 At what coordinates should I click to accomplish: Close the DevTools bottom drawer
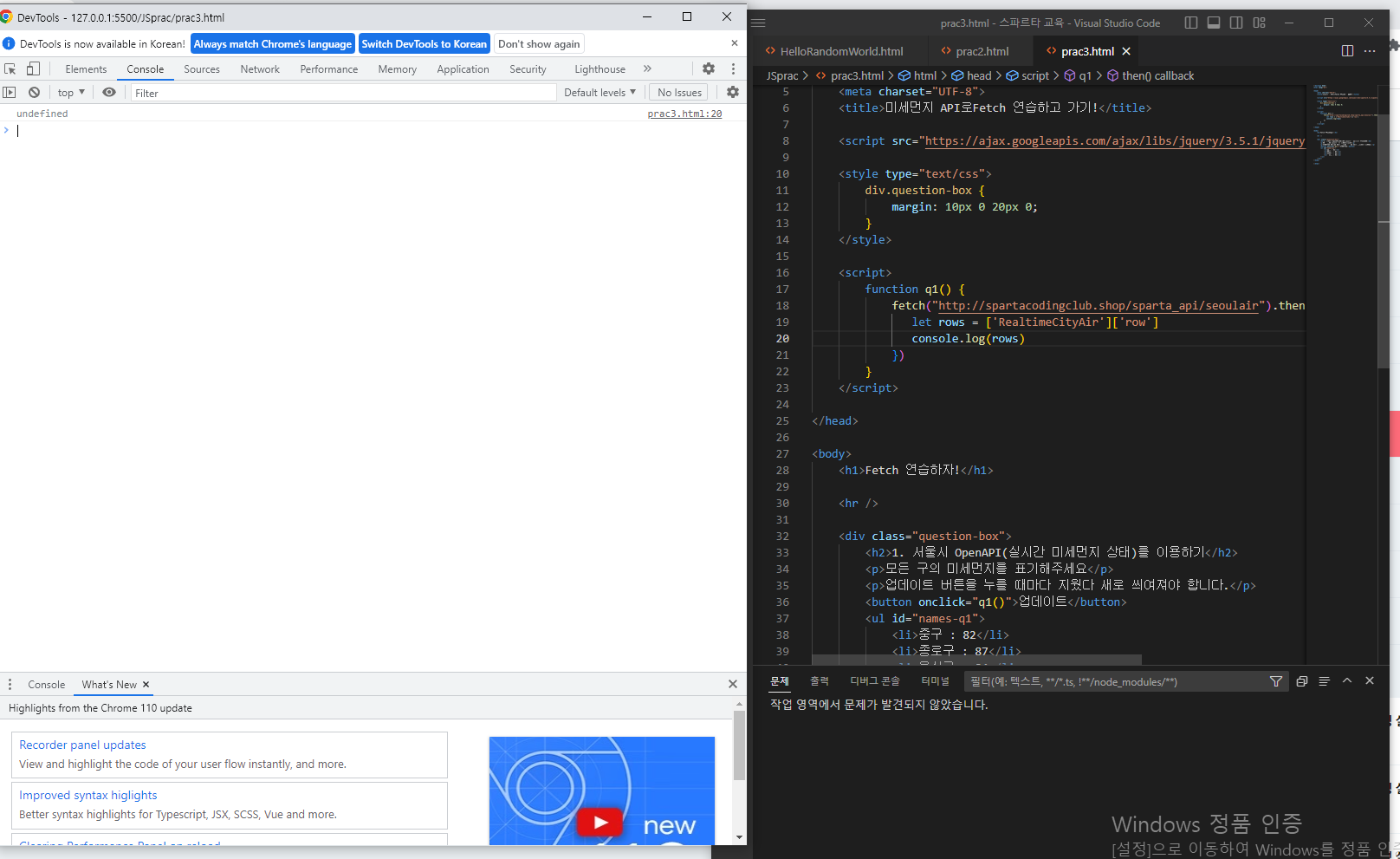pos(733,684)
